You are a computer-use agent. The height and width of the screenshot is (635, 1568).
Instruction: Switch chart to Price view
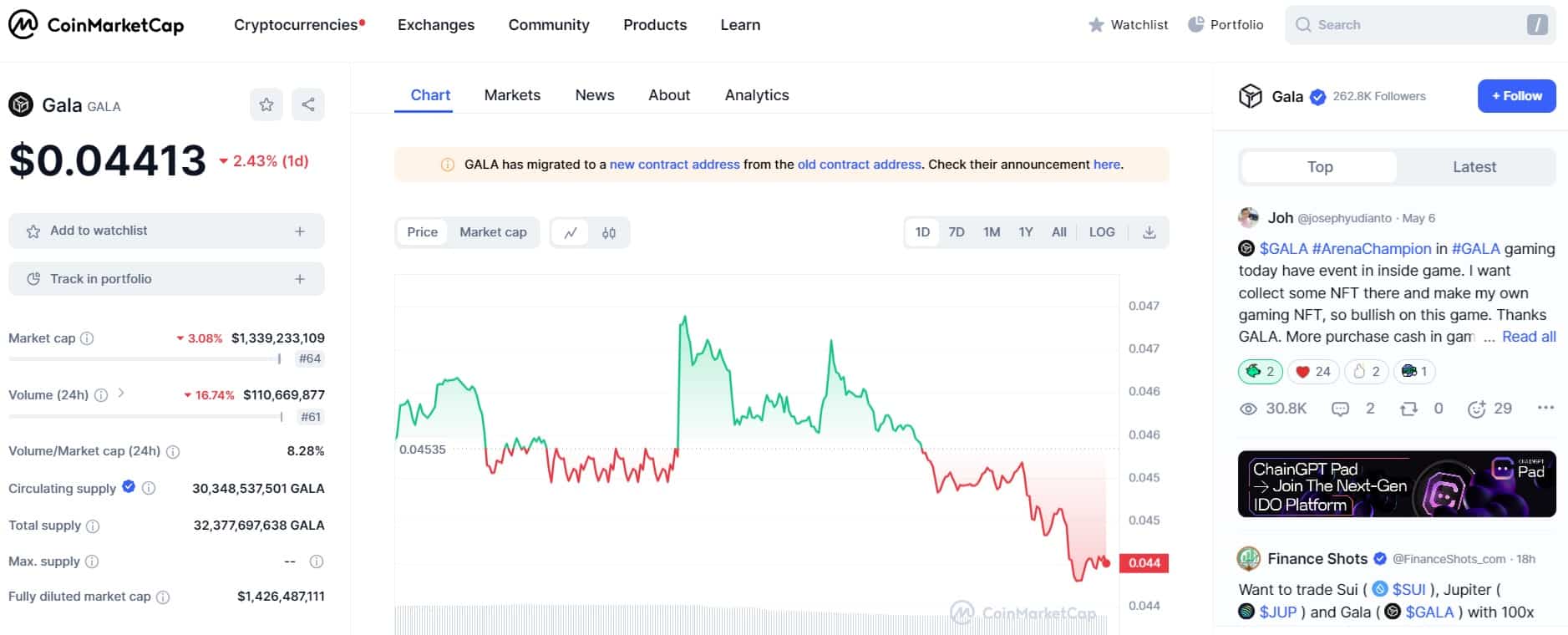pos(422,232)
